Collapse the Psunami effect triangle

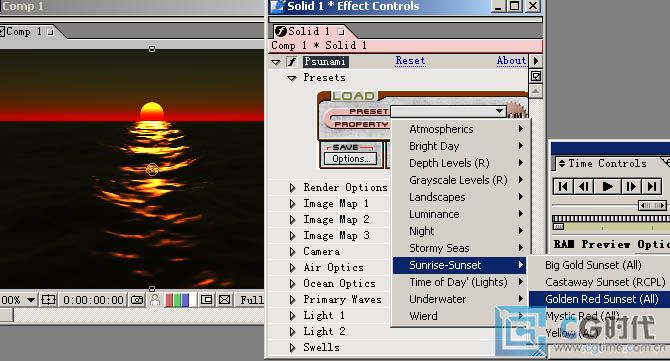click(x=276, y=62)
